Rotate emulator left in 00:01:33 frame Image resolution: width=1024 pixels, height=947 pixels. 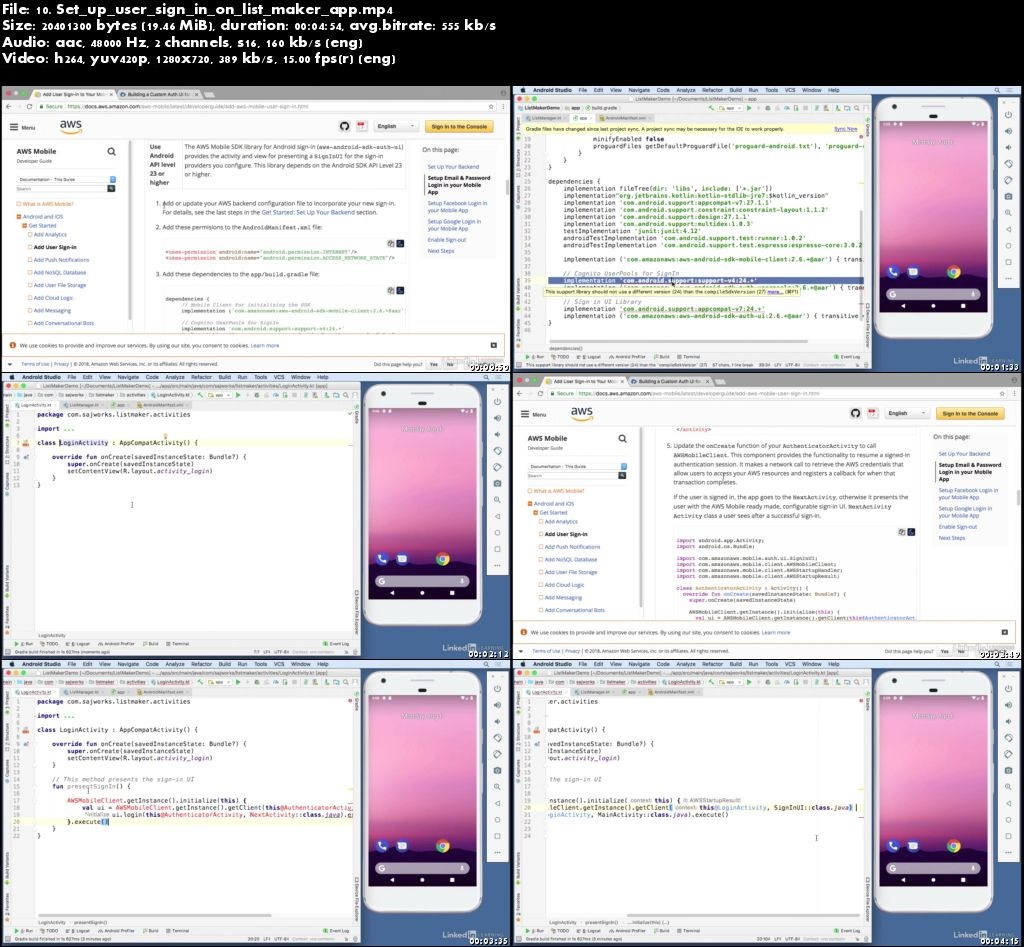pos(1008,164)
